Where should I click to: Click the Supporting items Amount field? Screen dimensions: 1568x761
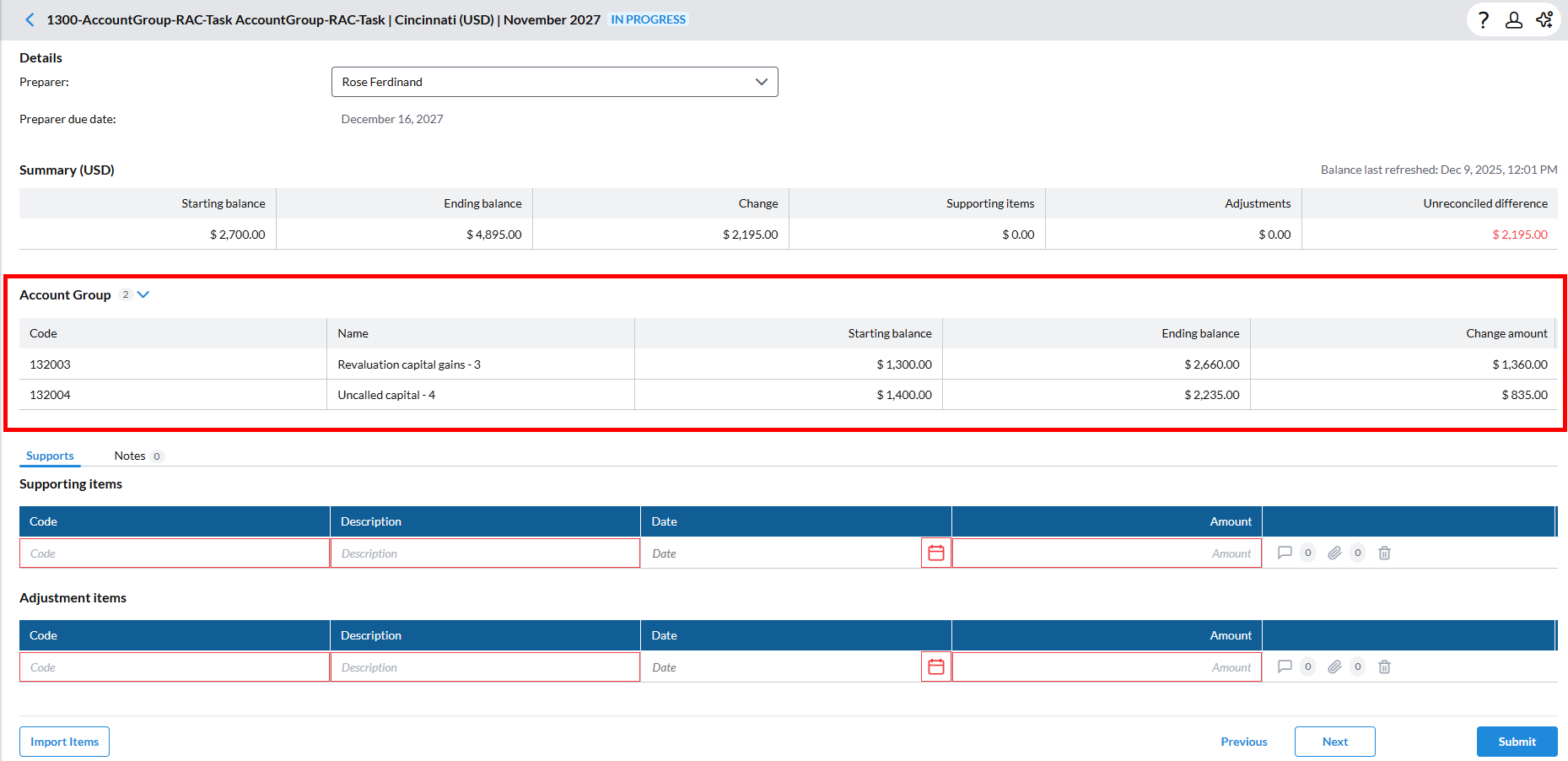(1106, 553)
